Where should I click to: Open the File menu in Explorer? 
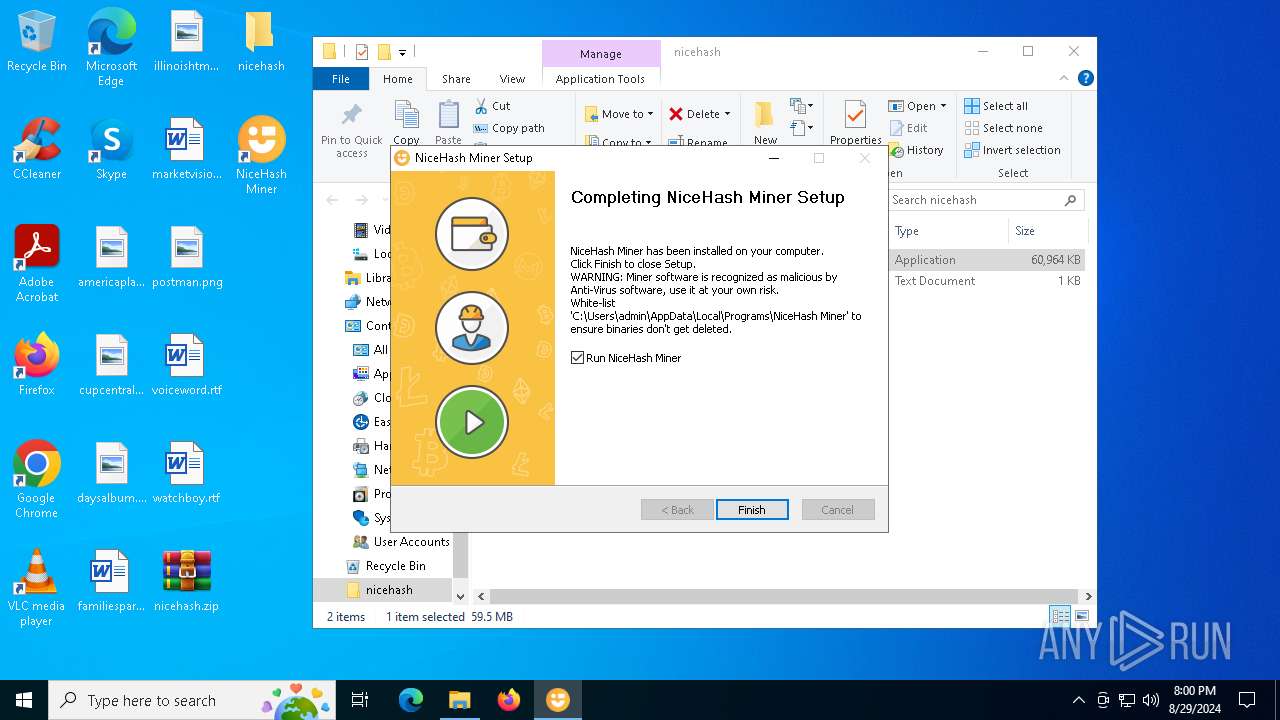341,79
